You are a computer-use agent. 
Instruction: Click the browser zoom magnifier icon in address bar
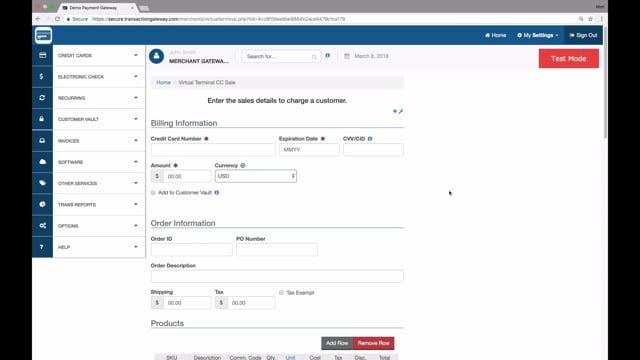[581, 19]
